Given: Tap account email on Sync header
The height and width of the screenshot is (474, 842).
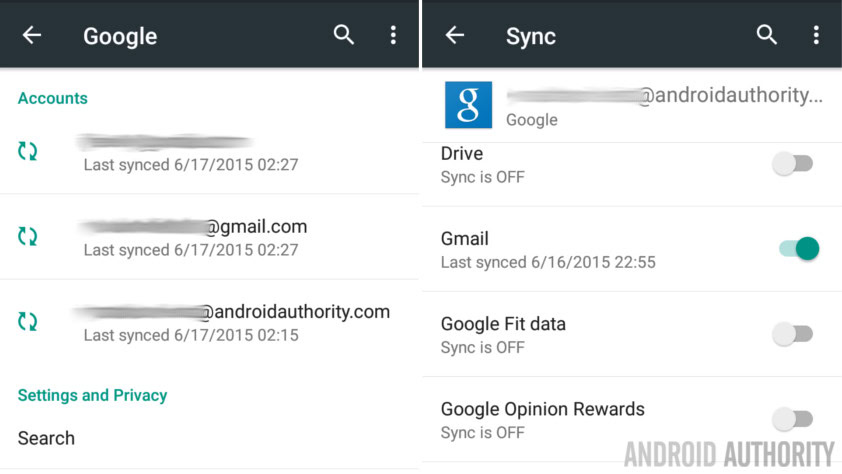Looking at the screenshot, I should pyautogui.click(x=664, y=96).
